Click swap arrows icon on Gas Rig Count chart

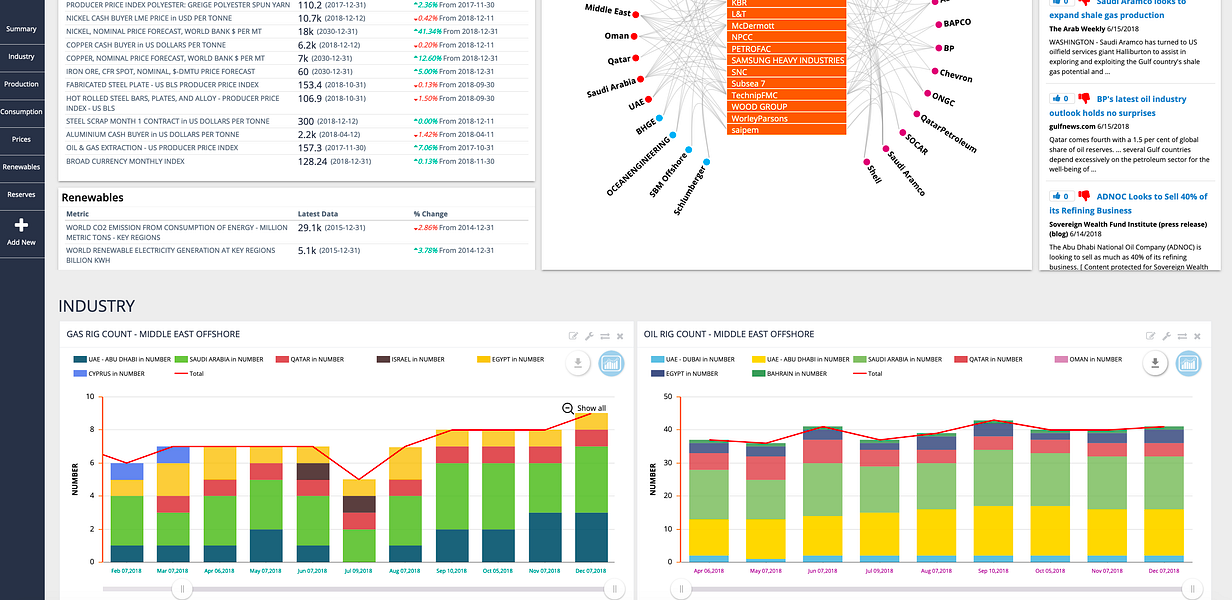pyautogui.click(x=605, y=336)
